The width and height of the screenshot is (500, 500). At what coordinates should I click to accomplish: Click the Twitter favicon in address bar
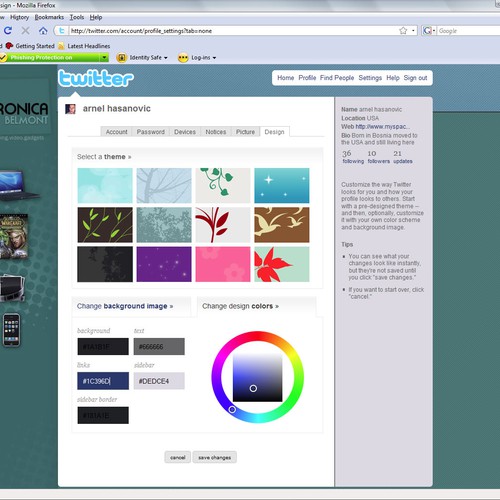(x=62, y=31)
